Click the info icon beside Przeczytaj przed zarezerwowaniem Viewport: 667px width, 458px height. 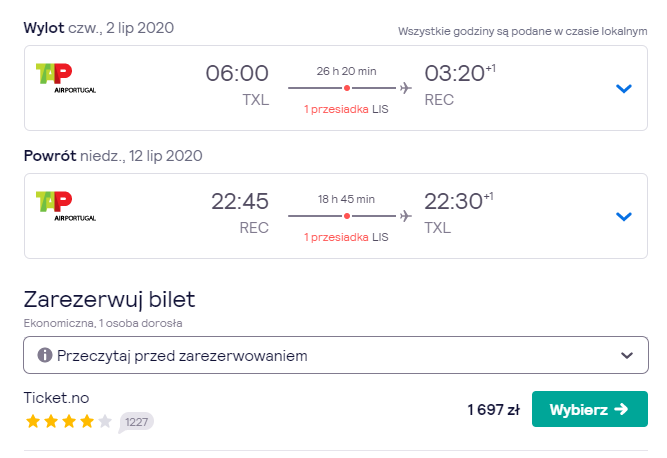click(45, 355)
